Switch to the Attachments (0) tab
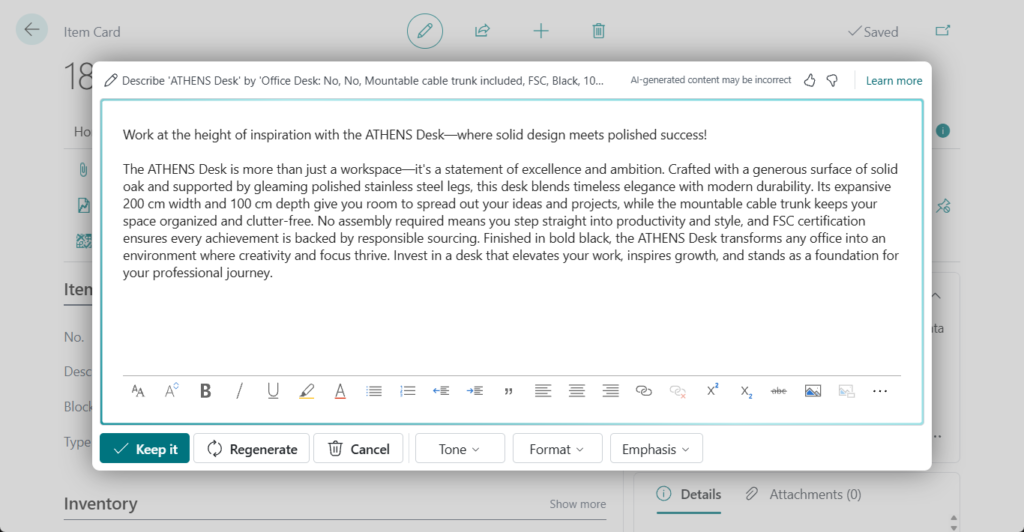1024x532 pixels. pyautogui.click(x=804, y=494)
